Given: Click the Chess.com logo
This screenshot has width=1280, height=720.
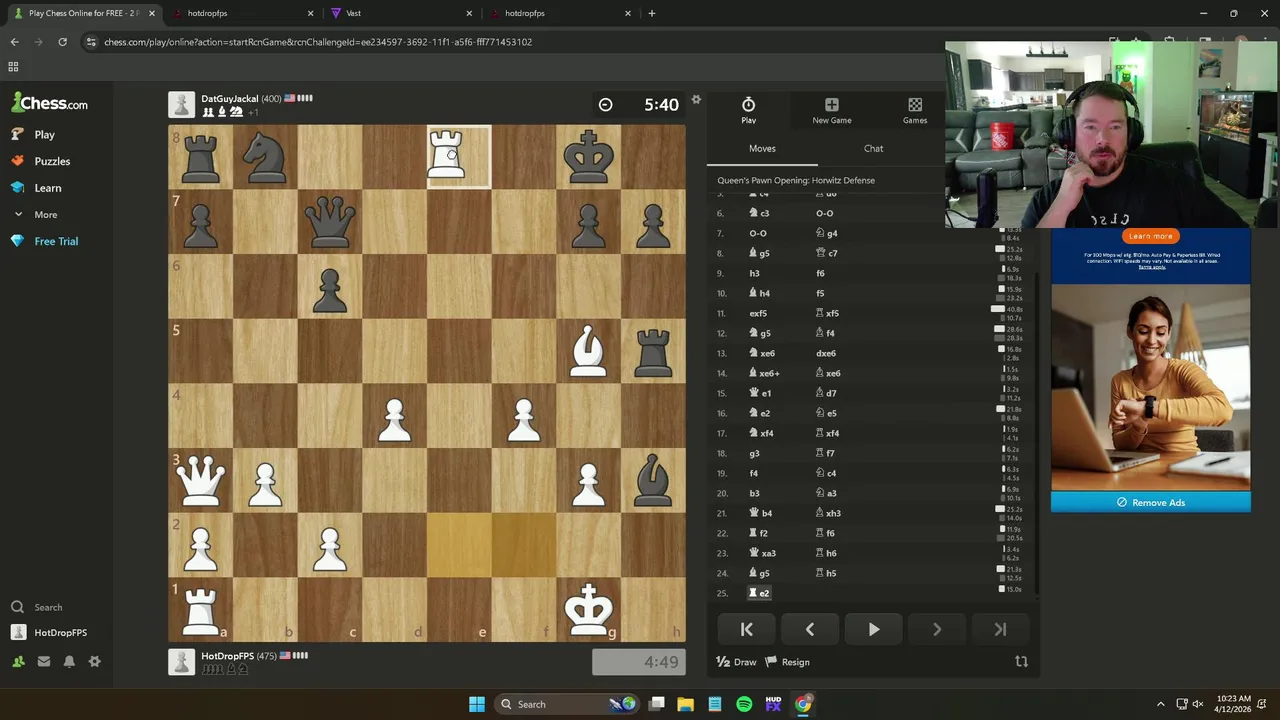Looking at the screenshot, I should 50,103.
